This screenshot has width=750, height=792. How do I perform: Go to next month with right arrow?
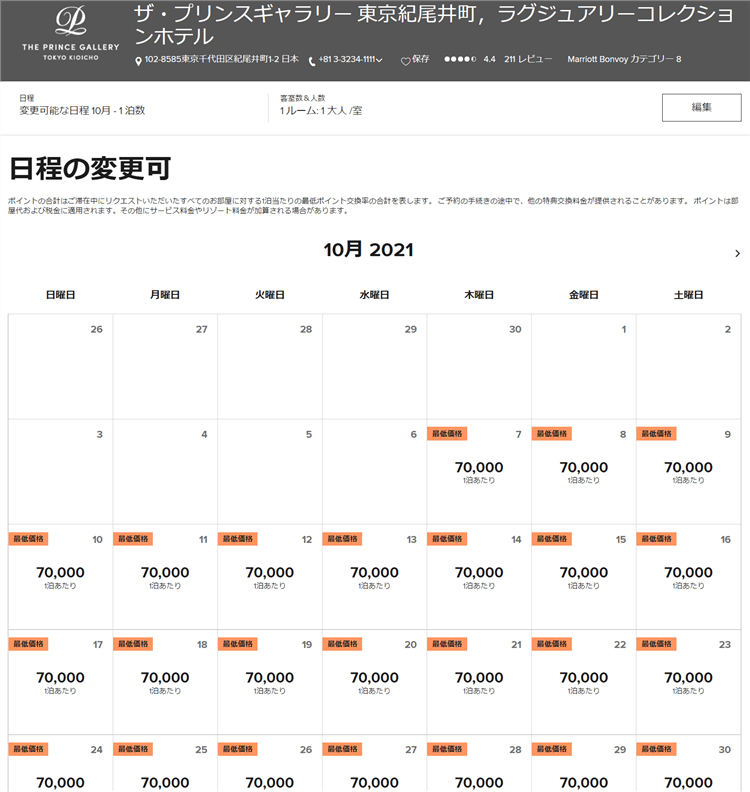pyautogui.click(x=737, y=254)
